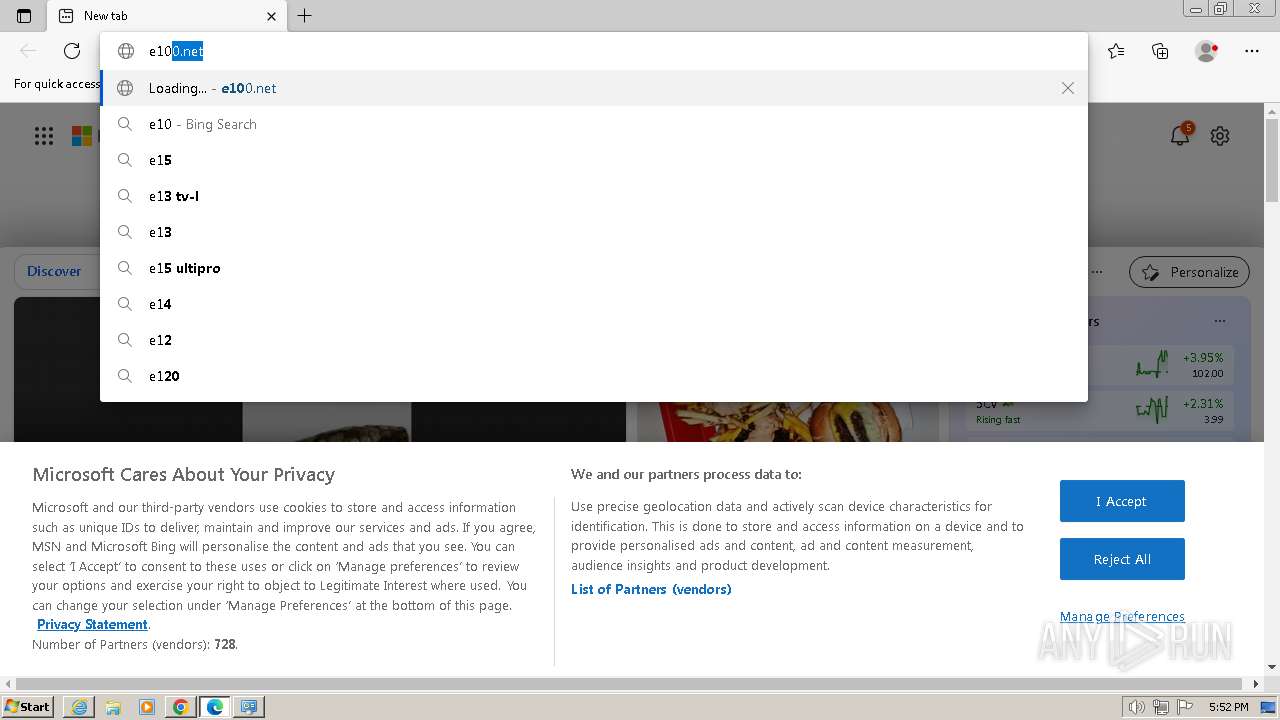Open the tab actions menu icon
The width and height of the screenshot is (1280, 720).
24,16
